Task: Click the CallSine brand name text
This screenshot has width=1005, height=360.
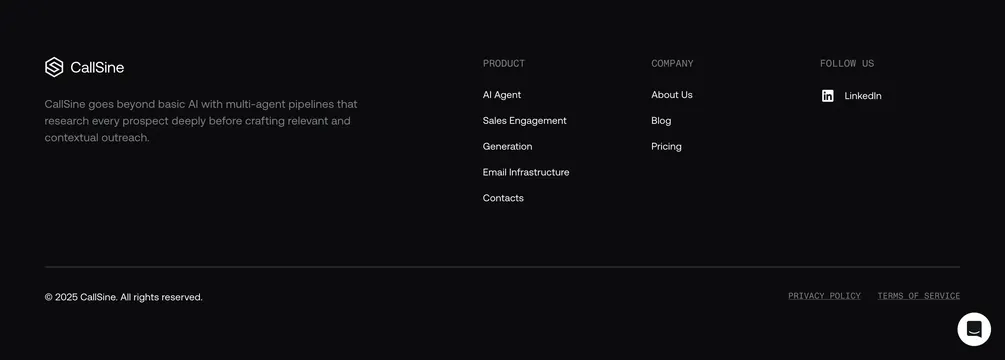Action: 97,68
